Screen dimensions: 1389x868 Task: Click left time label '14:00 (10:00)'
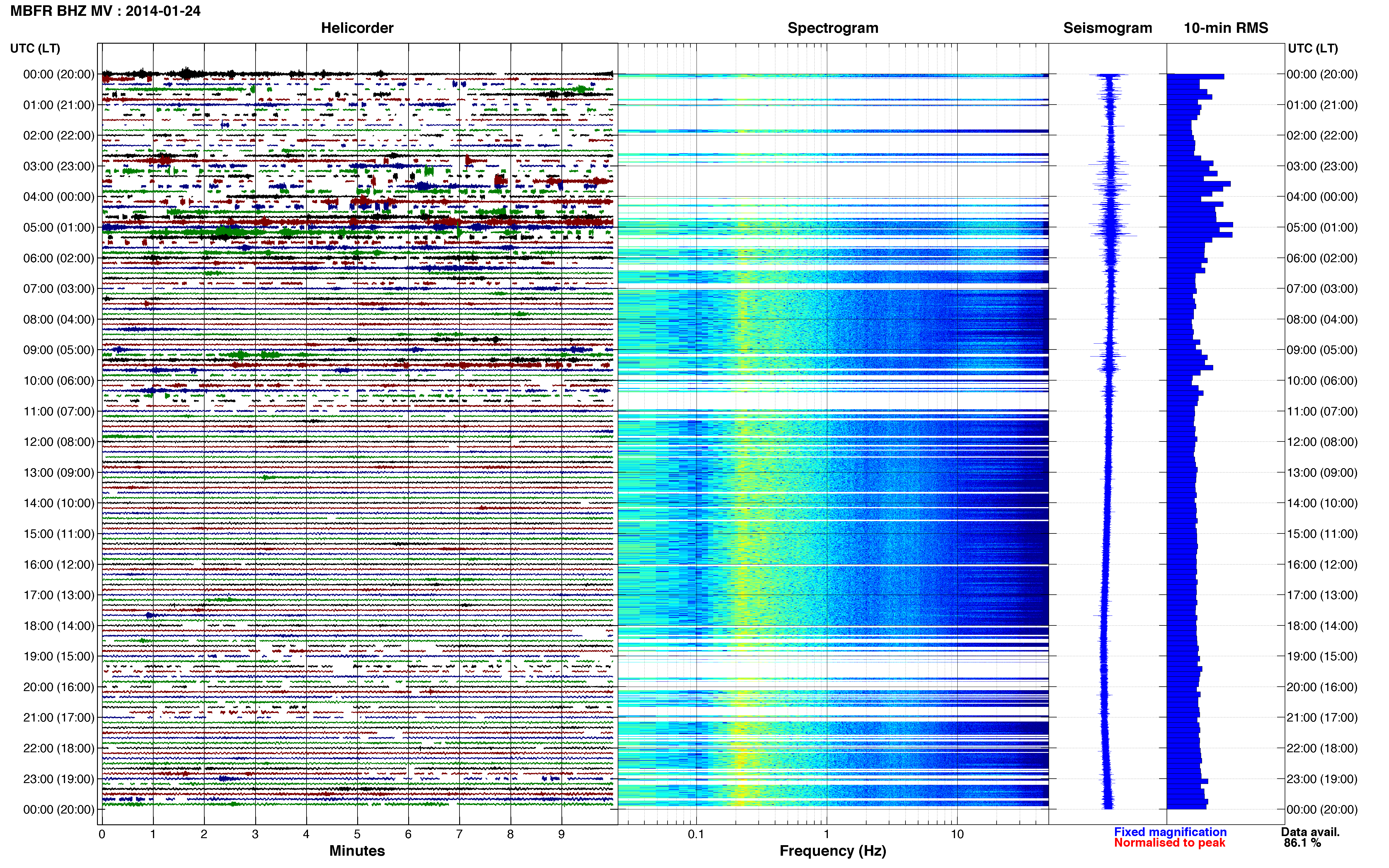coord(59,504)
